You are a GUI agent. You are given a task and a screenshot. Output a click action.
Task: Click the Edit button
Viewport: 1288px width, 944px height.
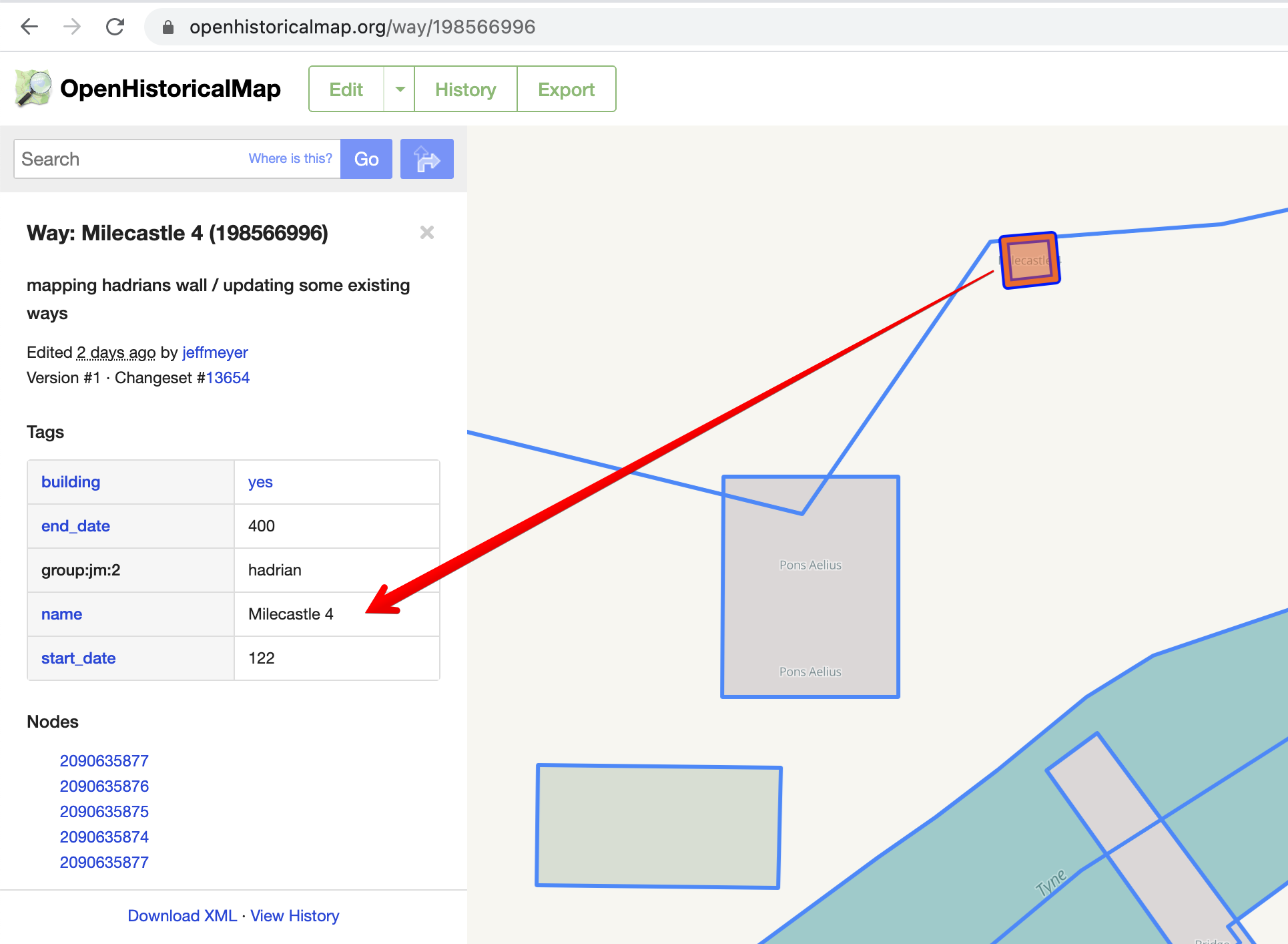[x=346, y=89]
